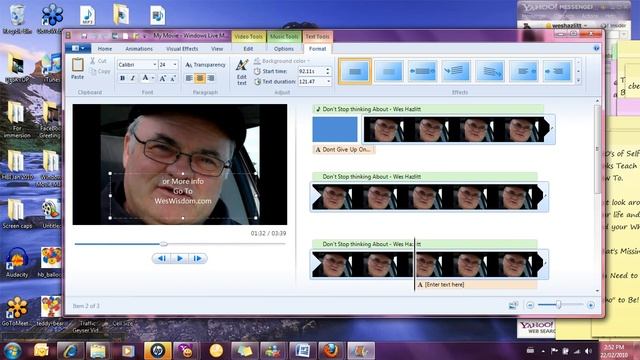Expand the Calibri font family dropdown
The image size is (640, 360).
[155, 64]
